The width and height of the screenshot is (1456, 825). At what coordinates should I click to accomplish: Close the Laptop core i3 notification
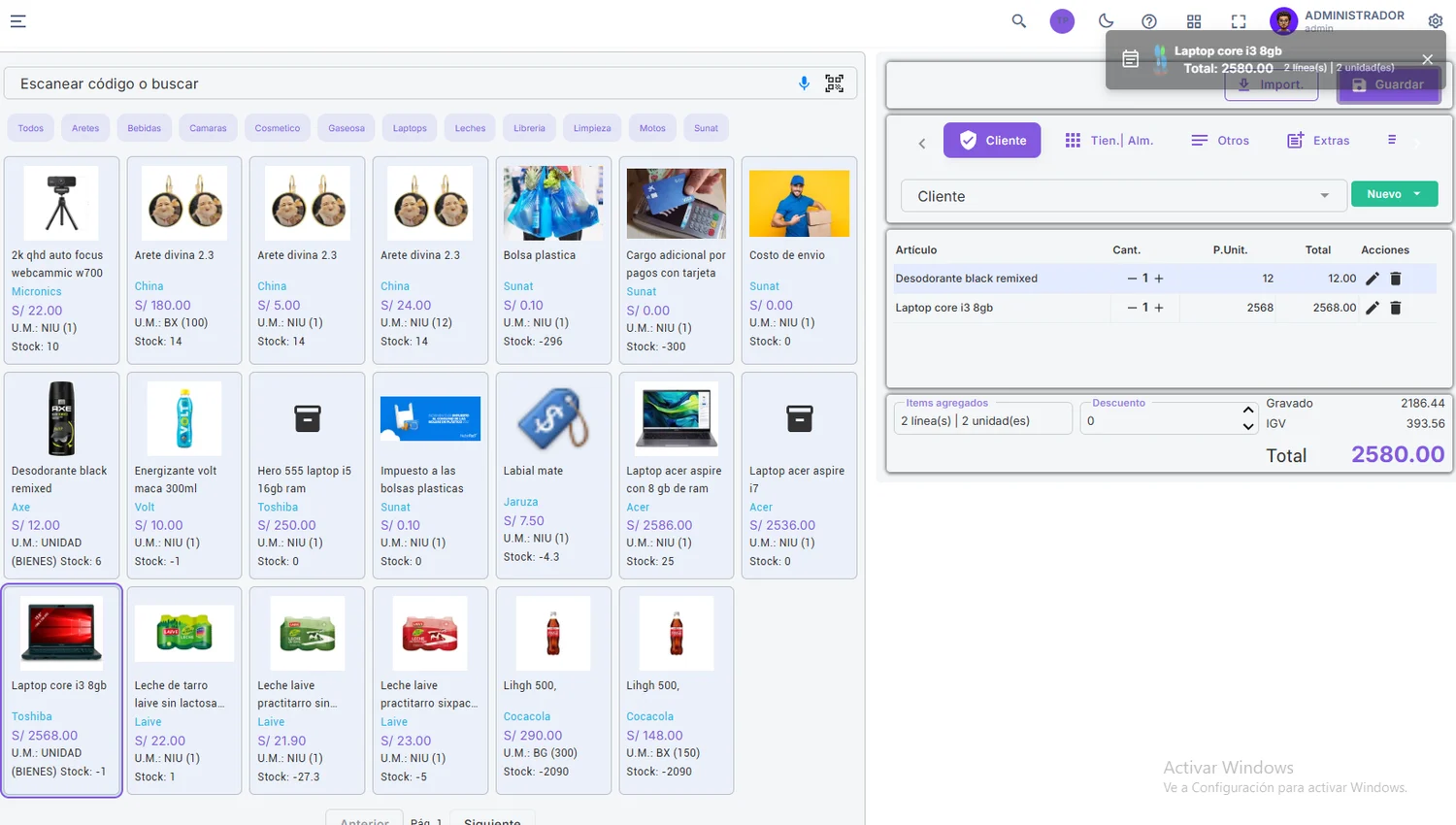[1427, 59]
